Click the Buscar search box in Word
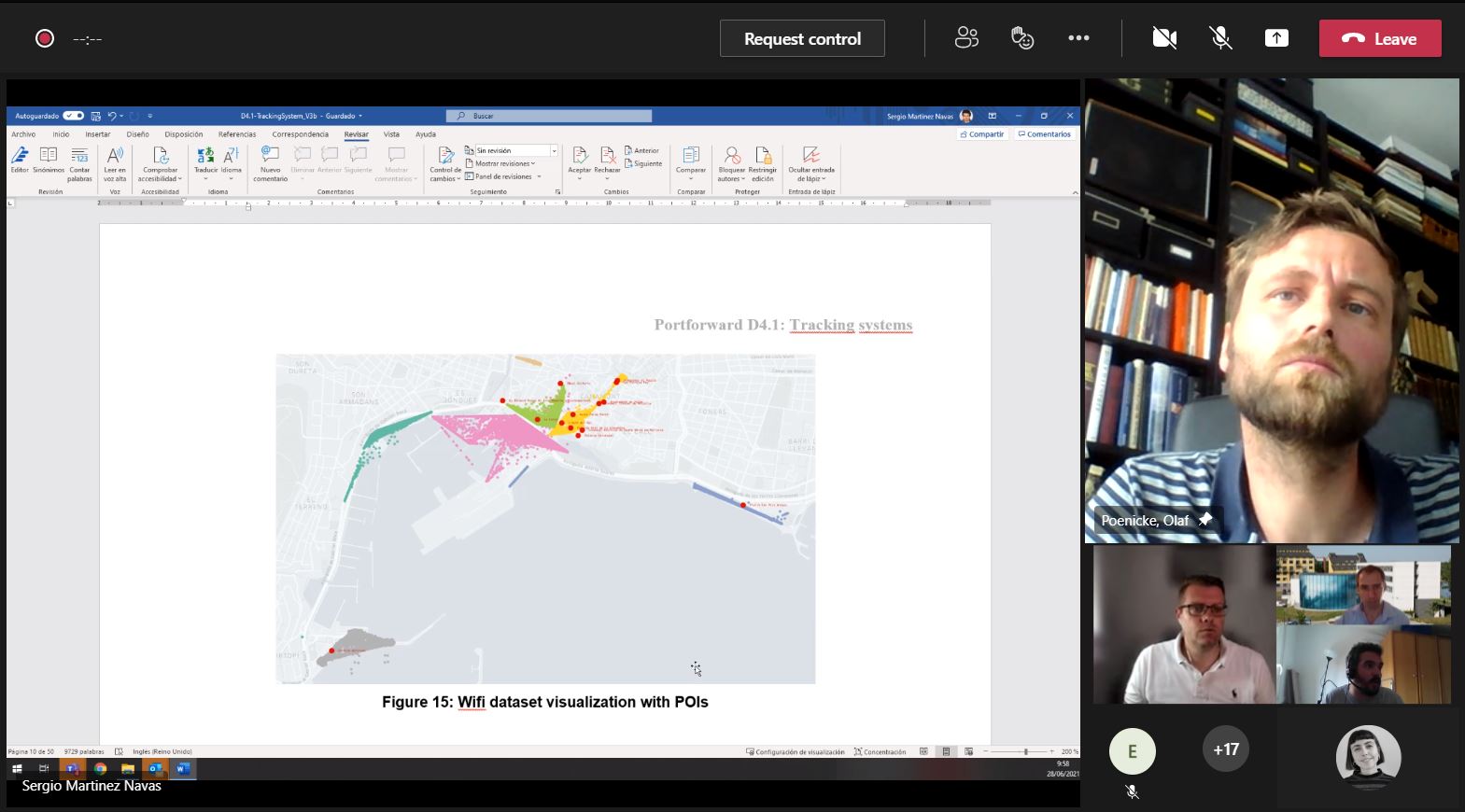The image size is (1465, 812). [549, 116]
